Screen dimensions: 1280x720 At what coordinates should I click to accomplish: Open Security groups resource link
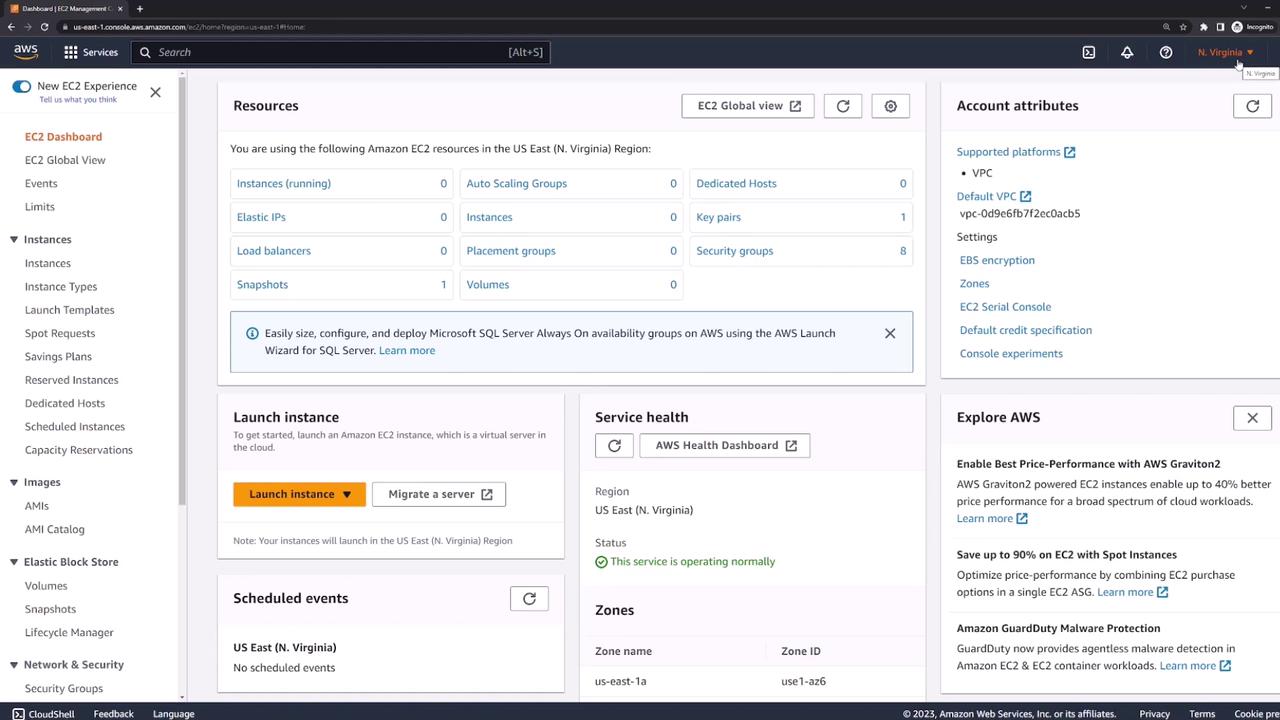(x=734, y=251)
